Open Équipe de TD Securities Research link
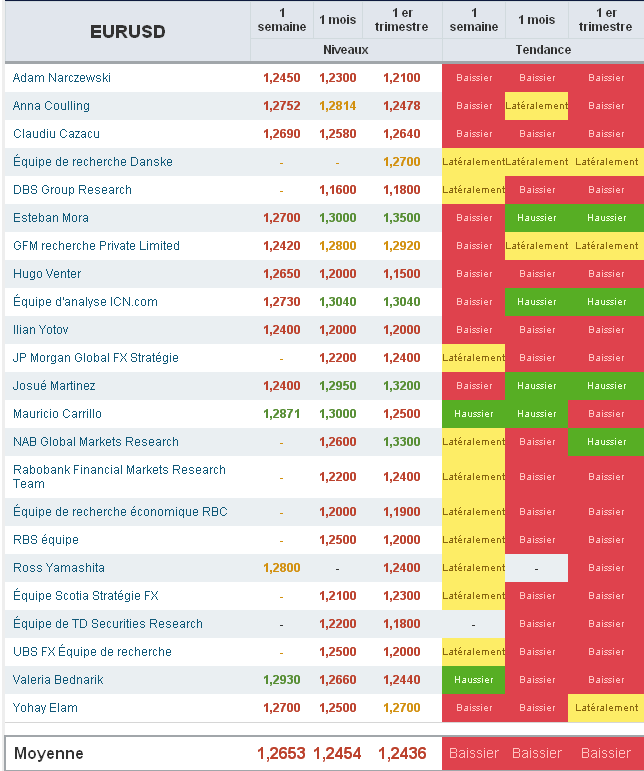The image size is (644, 771). pyautogui.click(x=108, y=624)
